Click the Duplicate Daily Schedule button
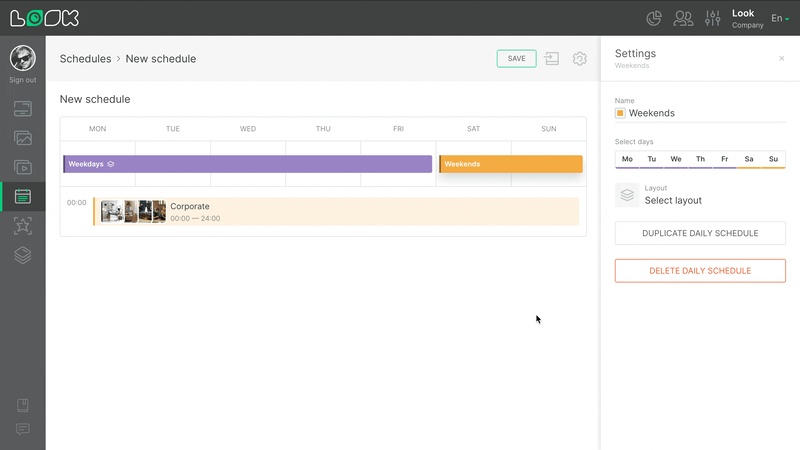 pyautogui.click(x=700, y=233)
